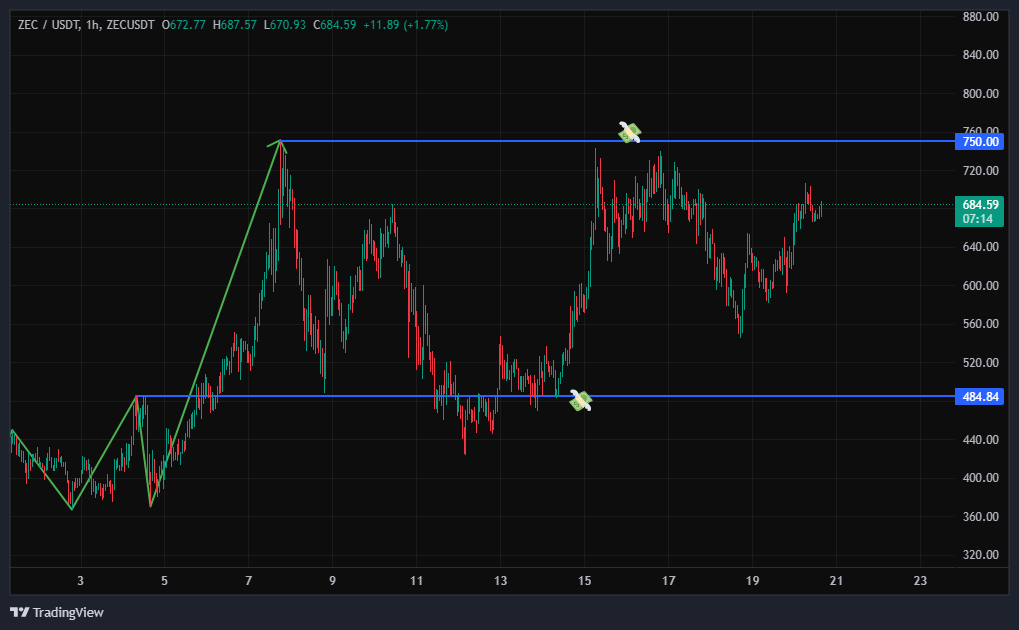
Task: Click date 15 on the time axis
Action: point(585,581)
